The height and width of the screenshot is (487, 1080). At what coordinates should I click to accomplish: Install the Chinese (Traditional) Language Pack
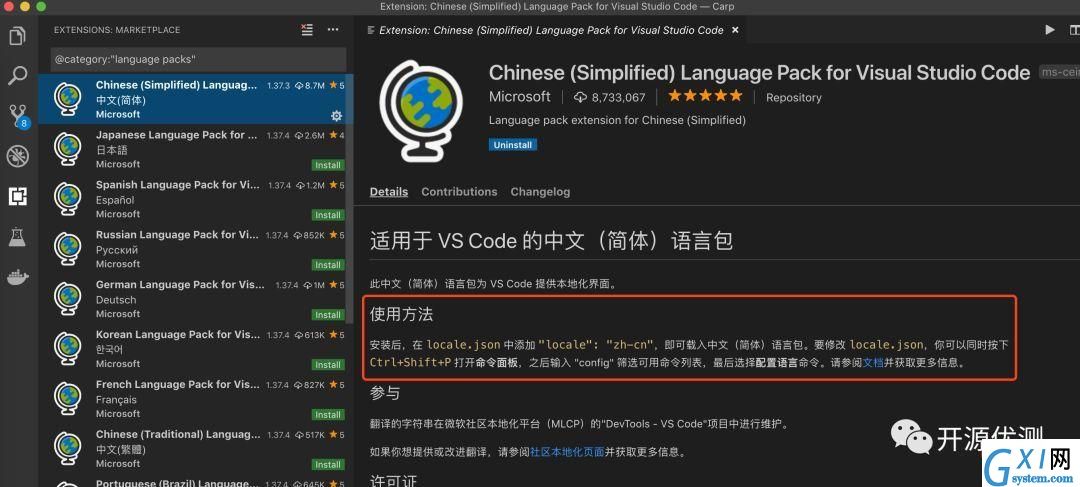click(x=328, y=465)
